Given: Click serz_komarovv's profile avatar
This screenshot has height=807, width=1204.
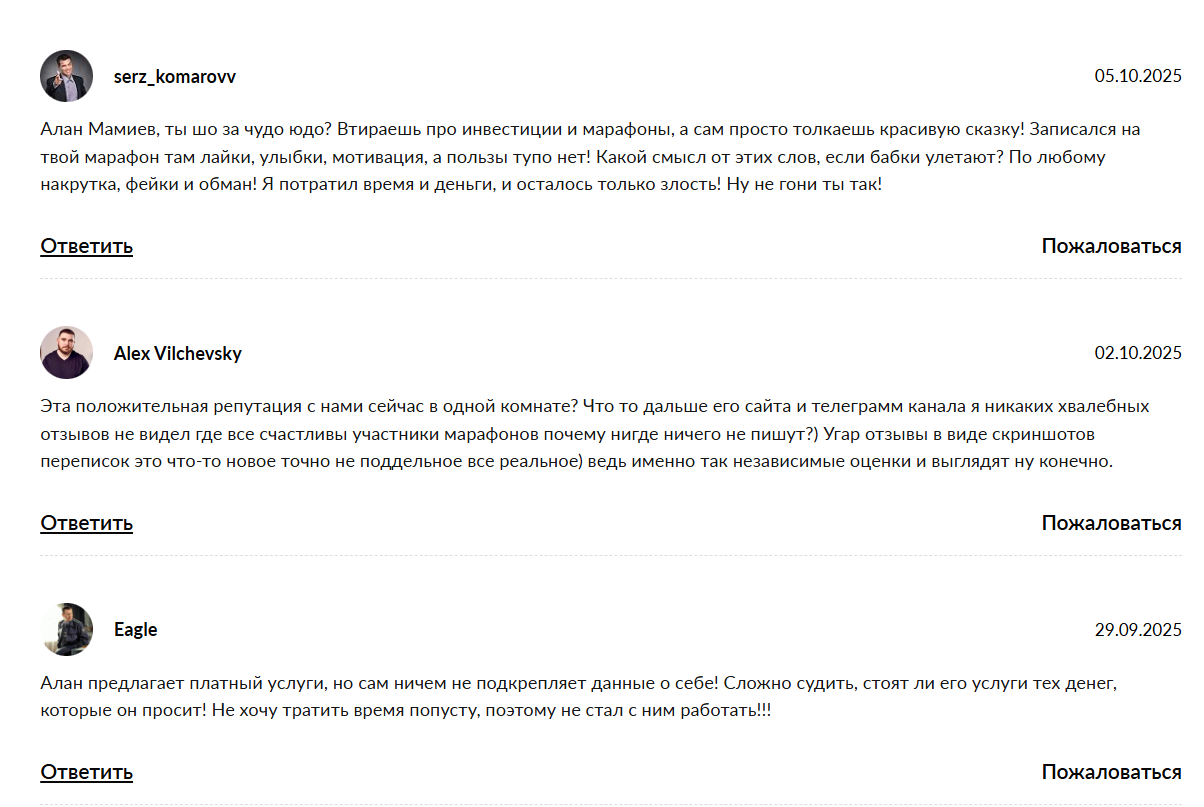Looking at the screenshot, I should [x=66, y=76].
